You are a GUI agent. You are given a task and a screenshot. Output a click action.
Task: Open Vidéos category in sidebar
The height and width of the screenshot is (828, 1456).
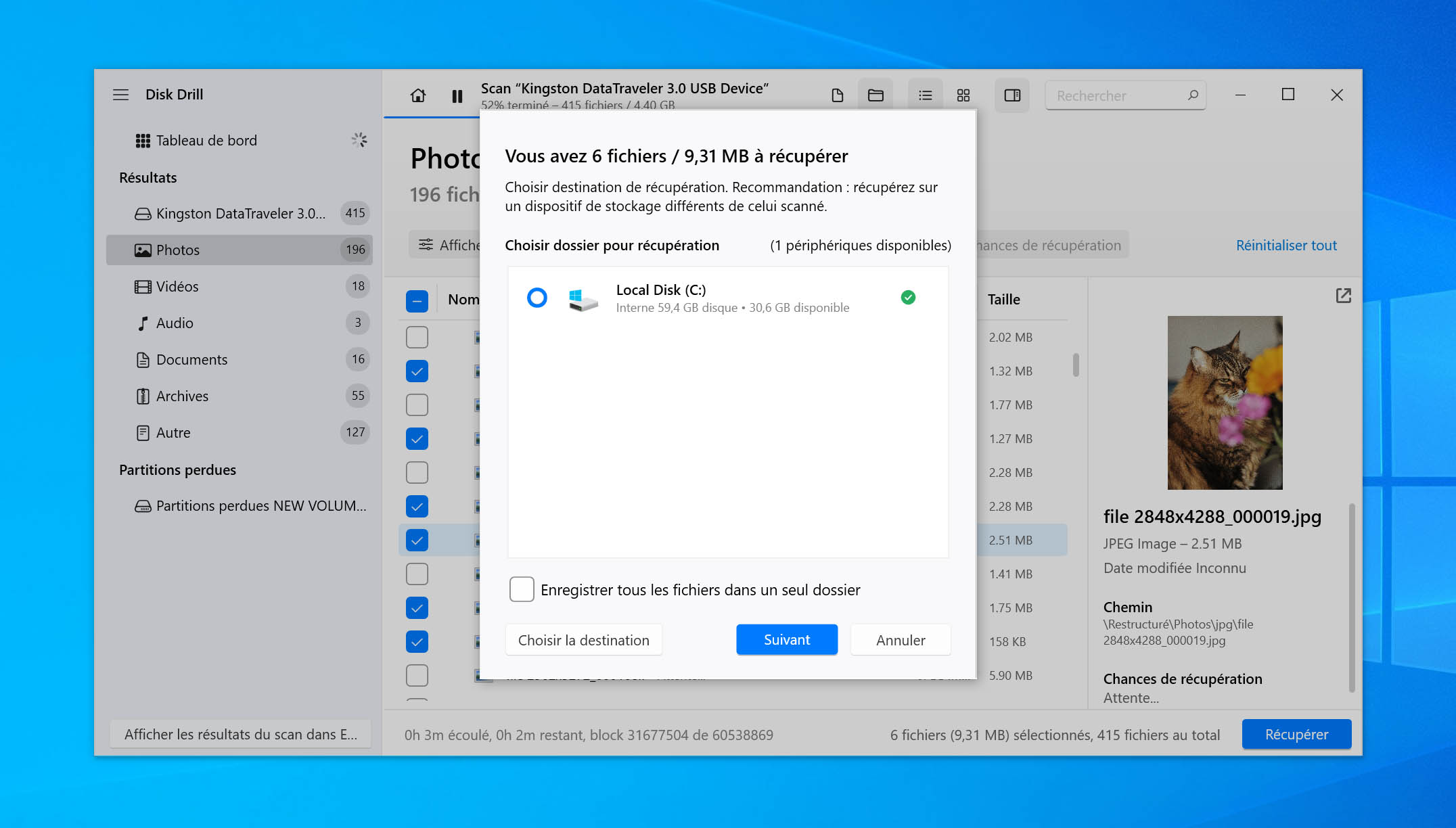tap(240, 287)
